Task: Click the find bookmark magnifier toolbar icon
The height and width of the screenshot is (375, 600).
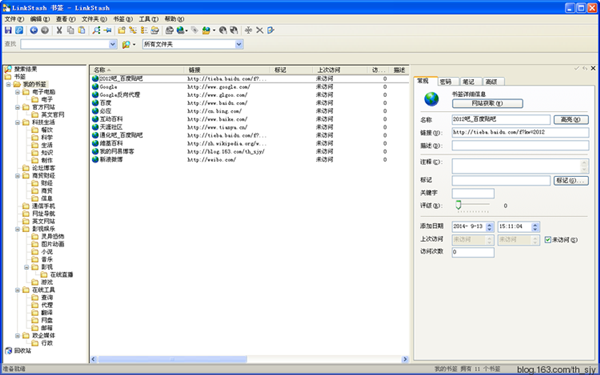Action: coord(96,30)
